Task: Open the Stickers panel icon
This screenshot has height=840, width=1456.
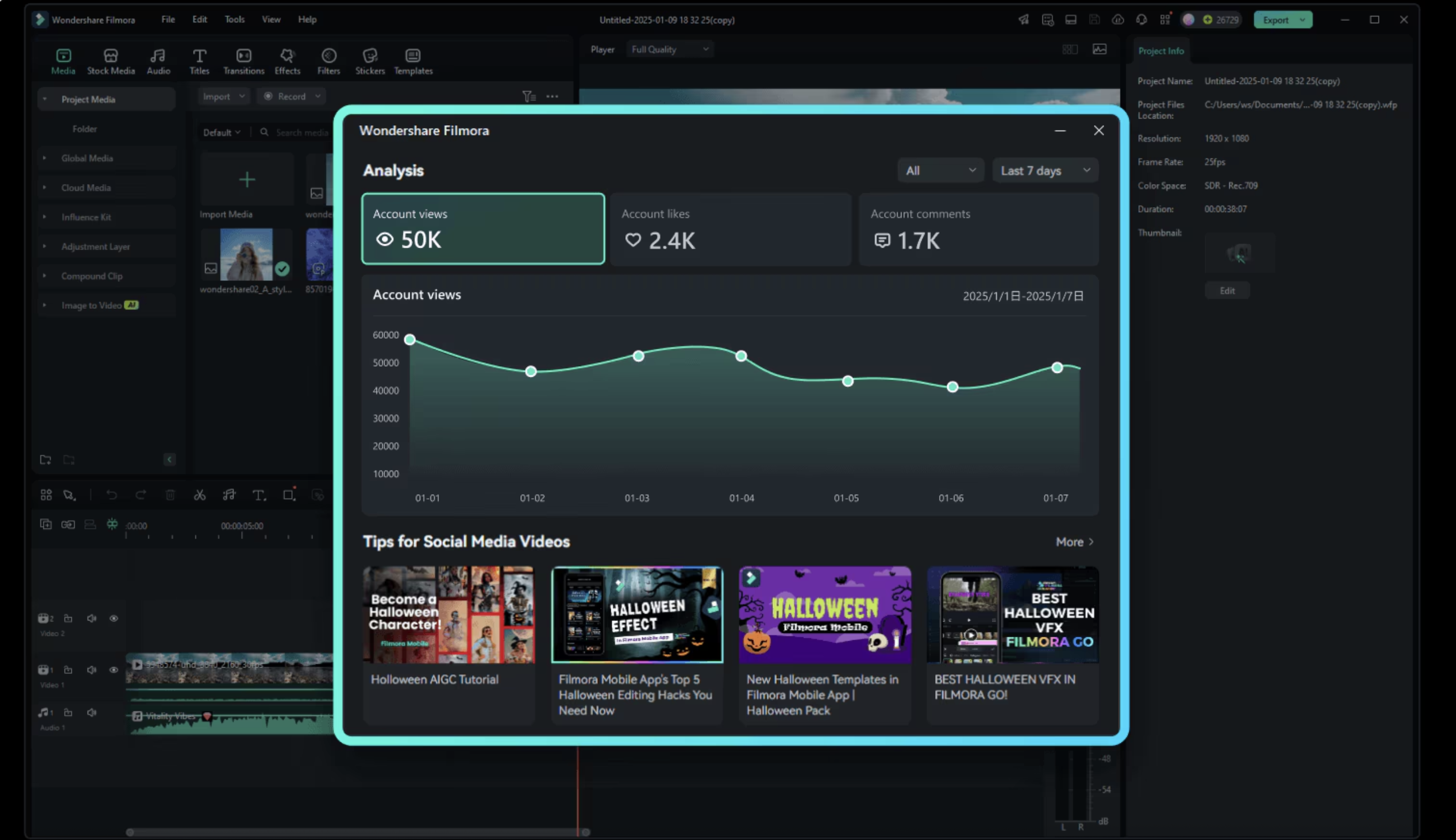Action: [x=370, y=56]
